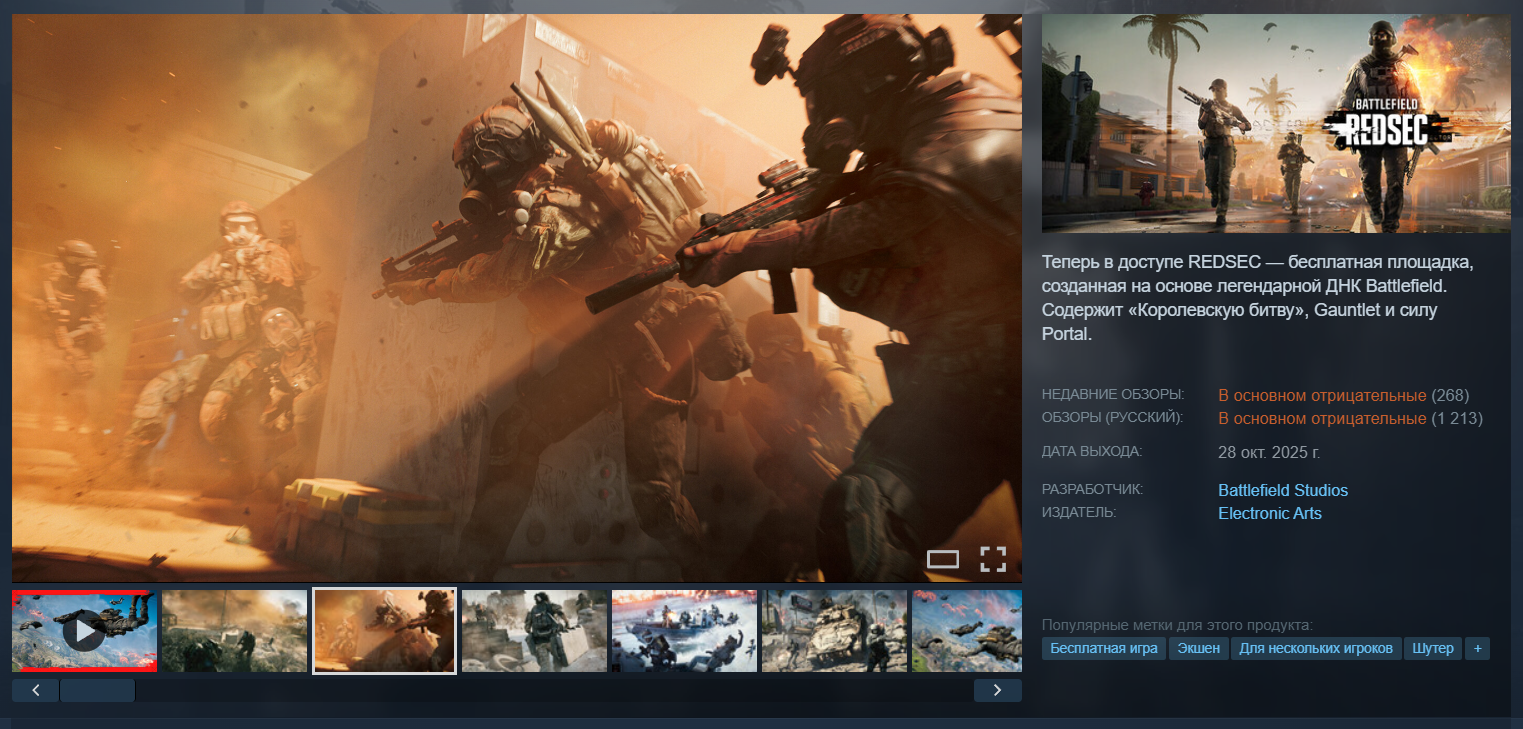Screen dimensions: 1523x729
Task: Open Russian reviews 'В основном отрицательные' link
Action: pyautogui.click(x=1322, y=418)
